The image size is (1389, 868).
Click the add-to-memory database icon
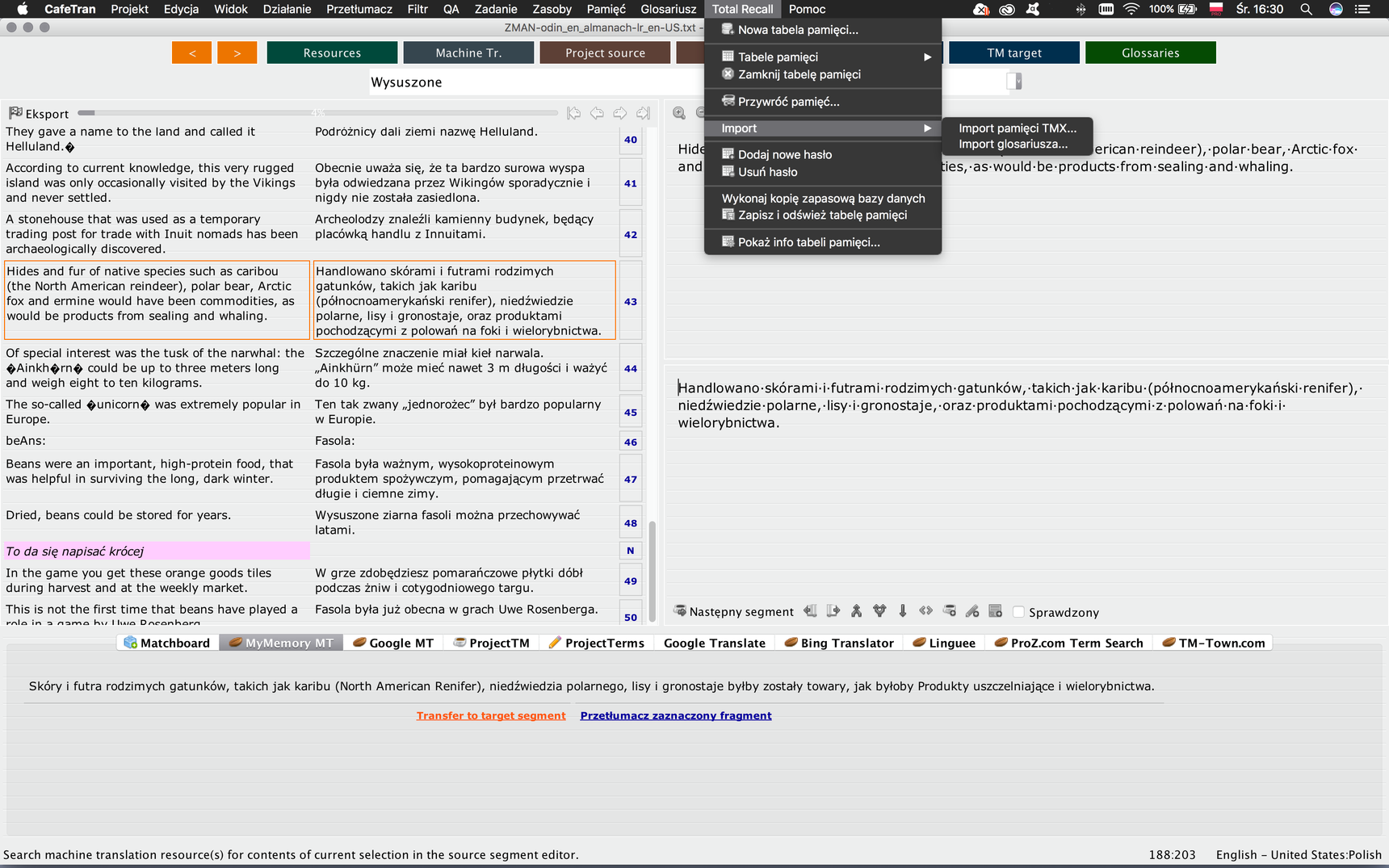coord(950,611)
